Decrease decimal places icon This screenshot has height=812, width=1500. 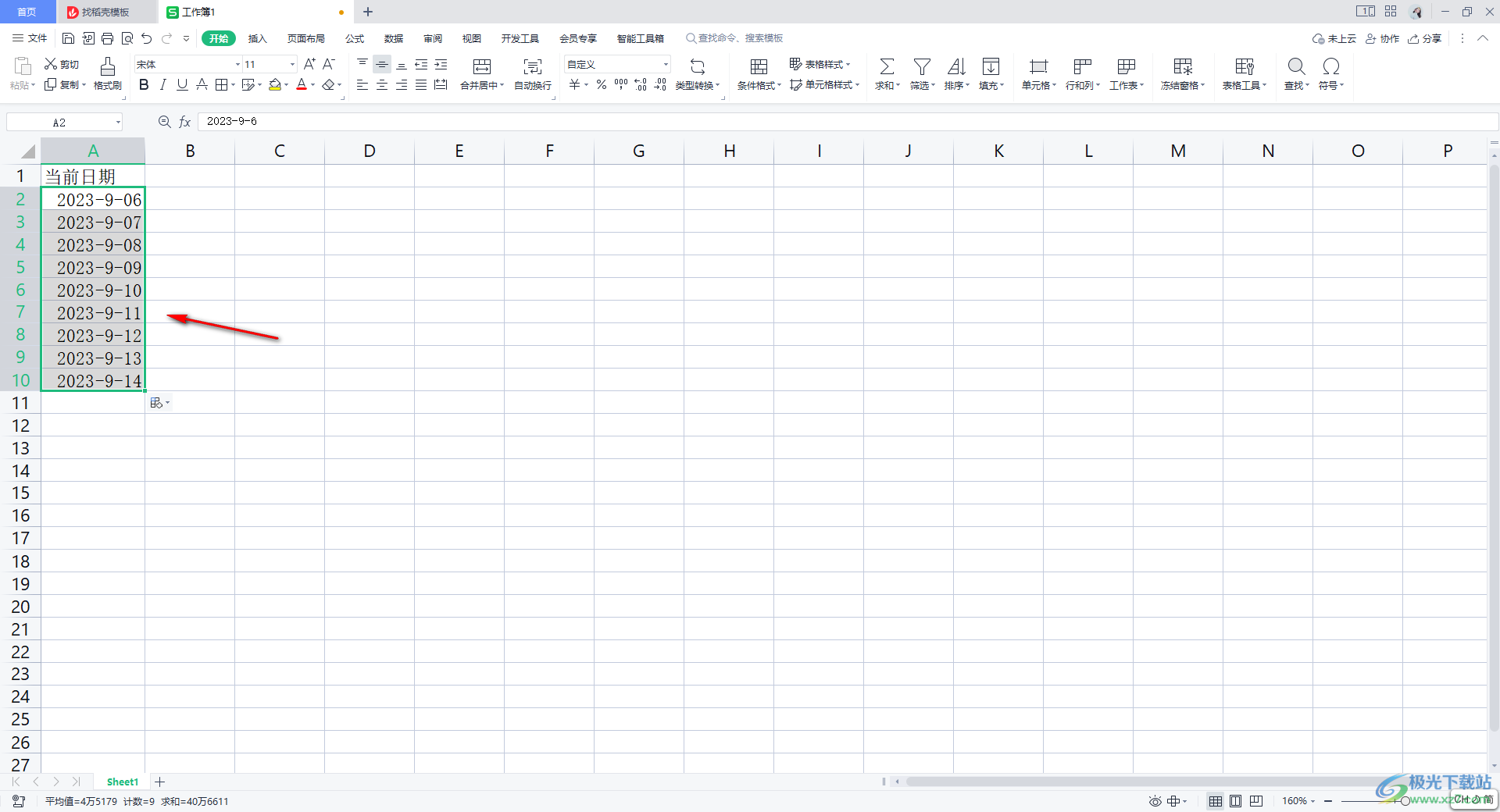click(660, 84)
